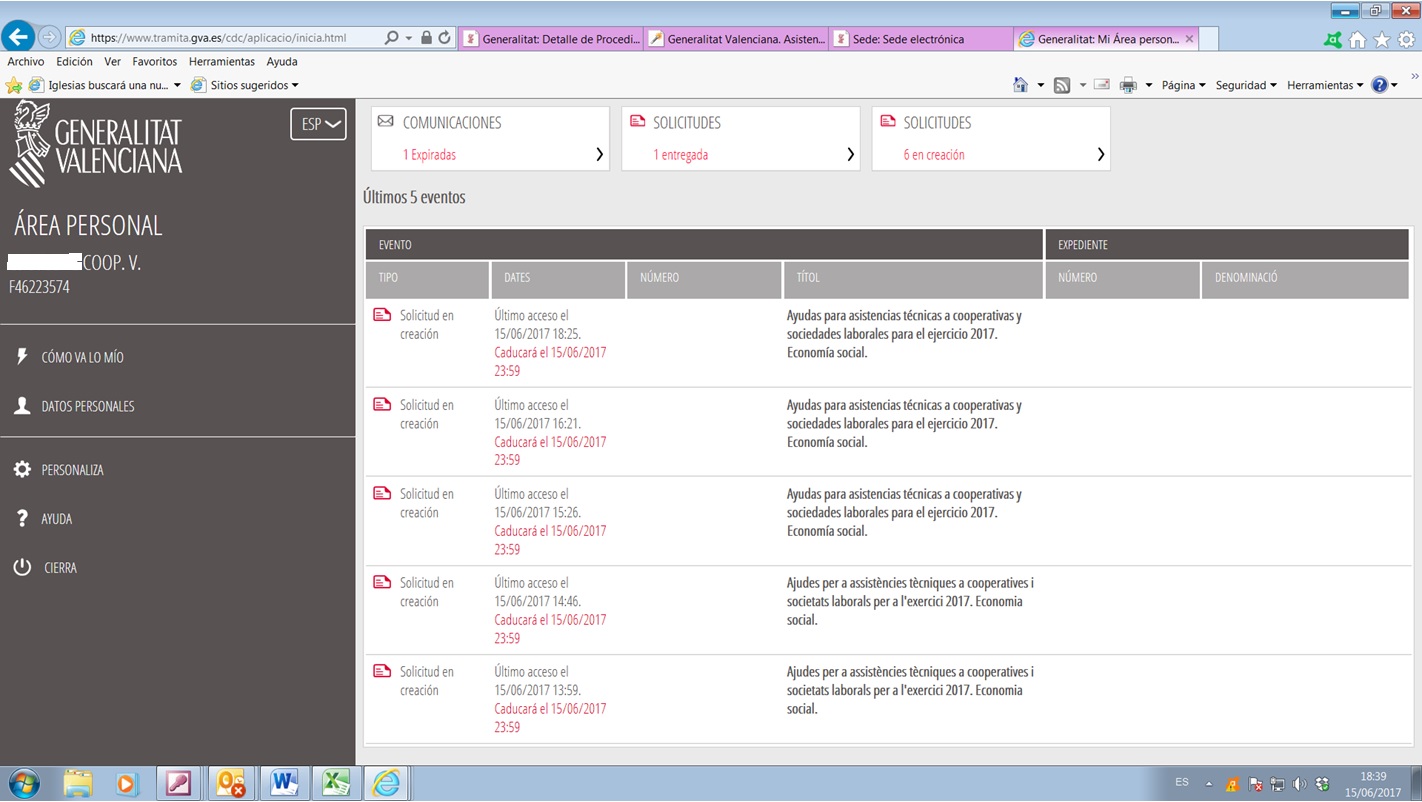Click the DENOMINACIÓ column header

tap(1305, 278)
